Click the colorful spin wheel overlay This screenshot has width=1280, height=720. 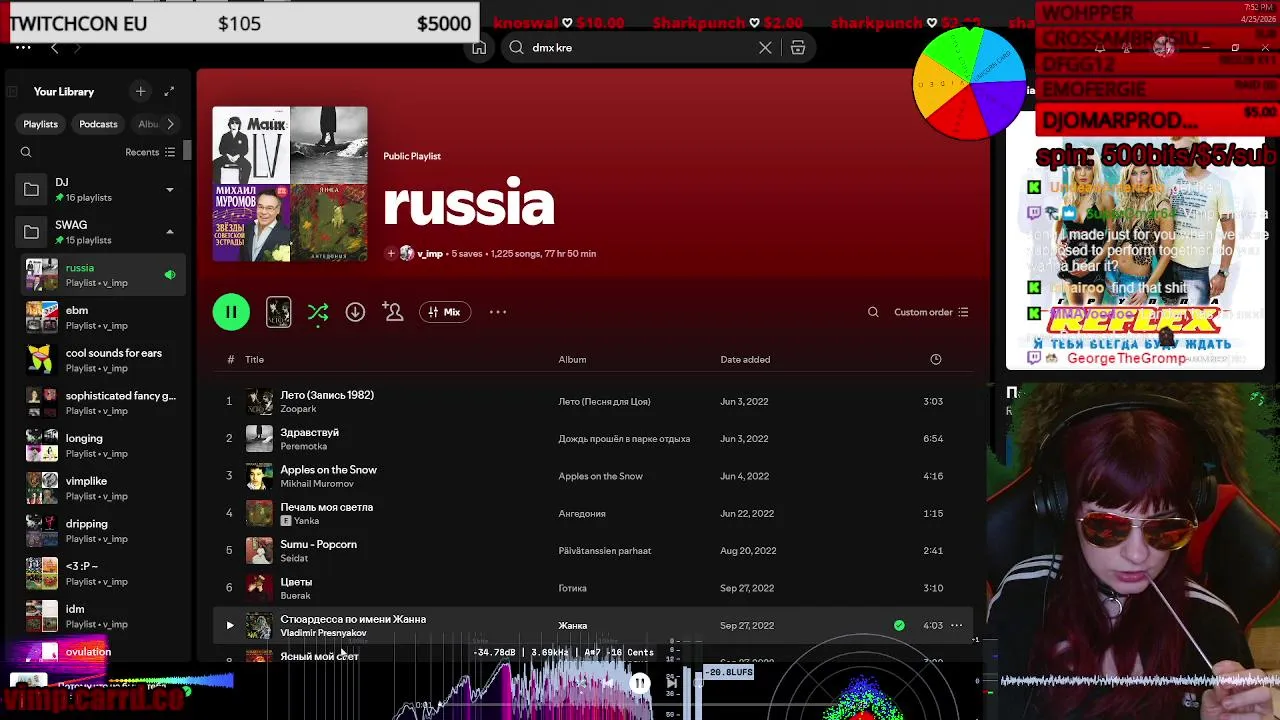click(x=969, y=84)
